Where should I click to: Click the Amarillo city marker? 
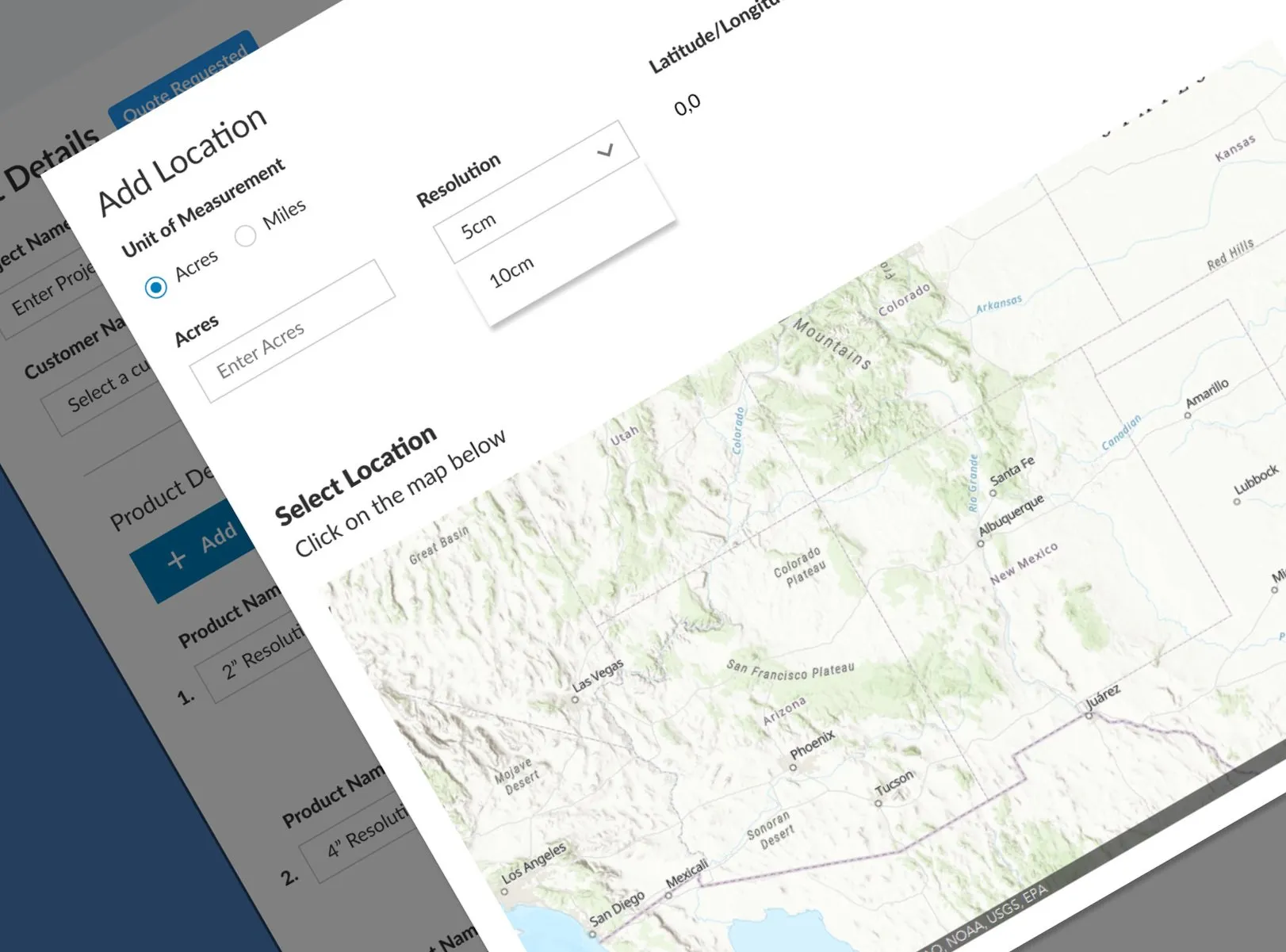click(x=1187, y=415)
